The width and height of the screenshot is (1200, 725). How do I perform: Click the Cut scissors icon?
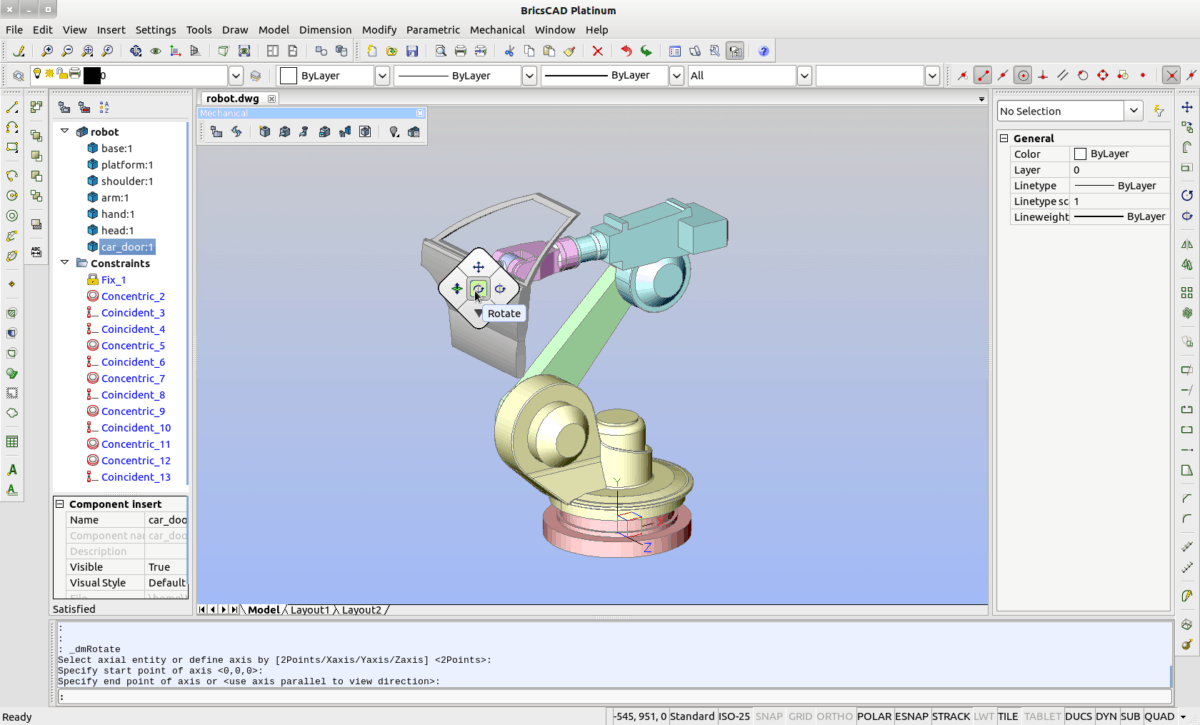point(509,50)
